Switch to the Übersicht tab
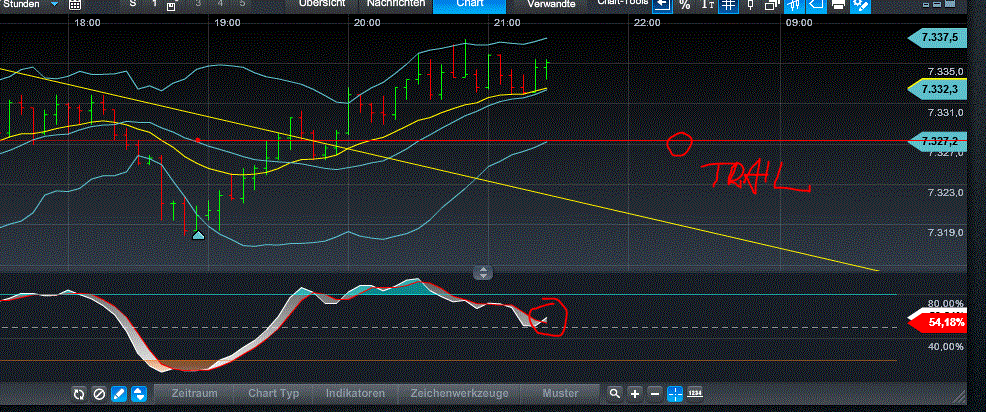This screenshot has width=986, height=412. (x=322, y=4)
